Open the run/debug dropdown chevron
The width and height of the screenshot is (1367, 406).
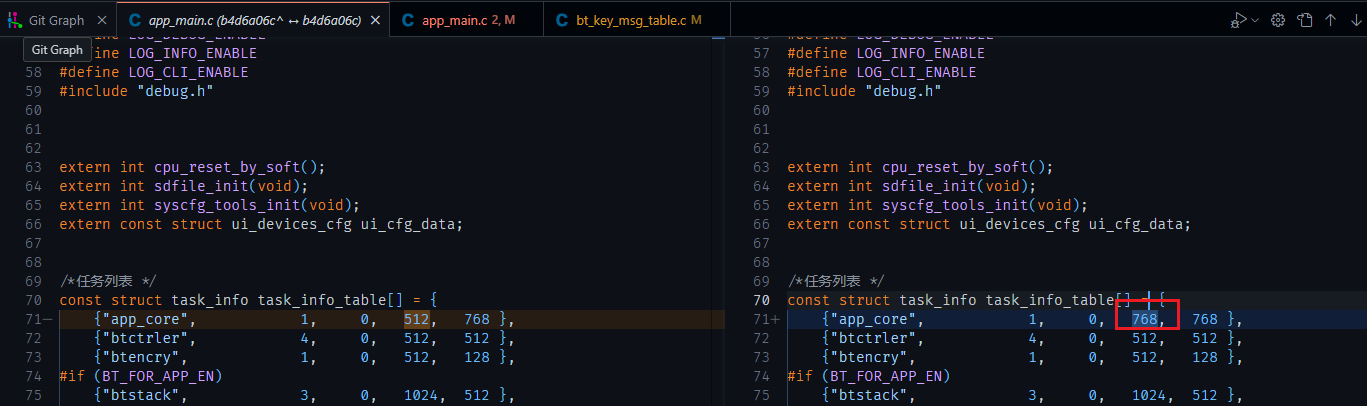(1255, 20)
